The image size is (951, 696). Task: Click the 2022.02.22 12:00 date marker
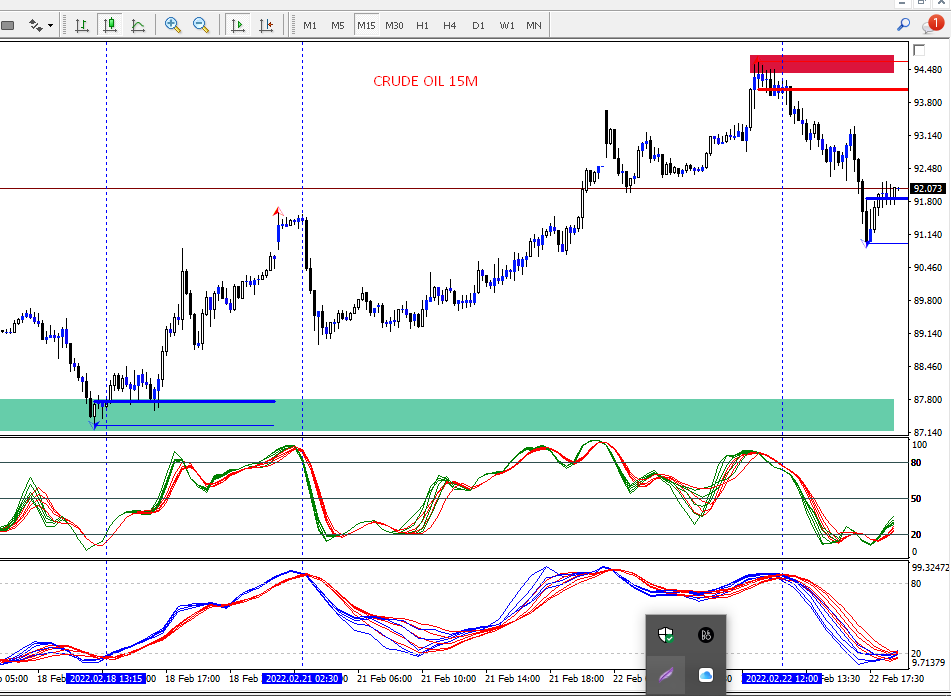tap(782, 678)
